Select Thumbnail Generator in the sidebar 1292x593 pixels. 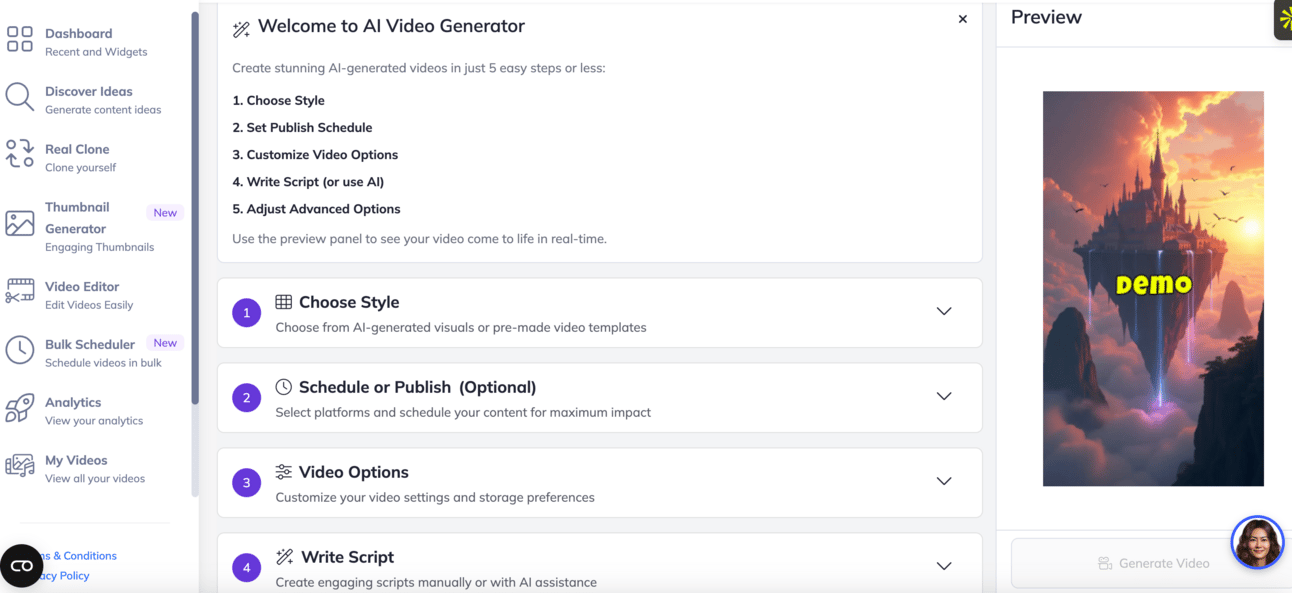95,226
